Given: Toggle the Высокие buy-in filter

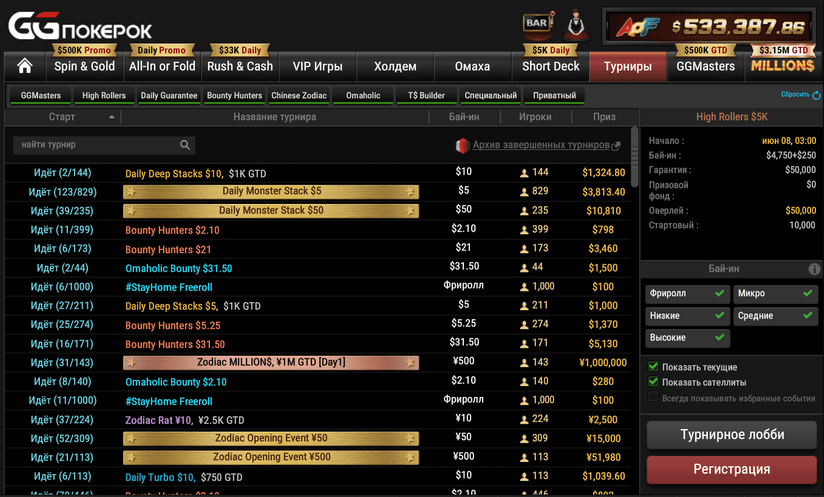Looking at the screenshot, I should tap(687, 338).
